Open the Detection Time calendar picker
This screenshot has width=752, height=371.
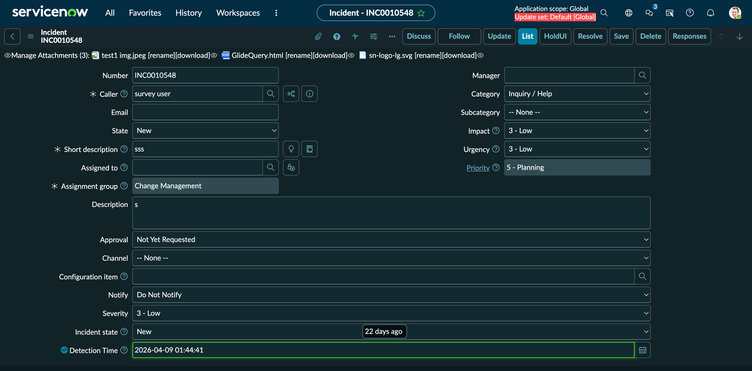643,350
